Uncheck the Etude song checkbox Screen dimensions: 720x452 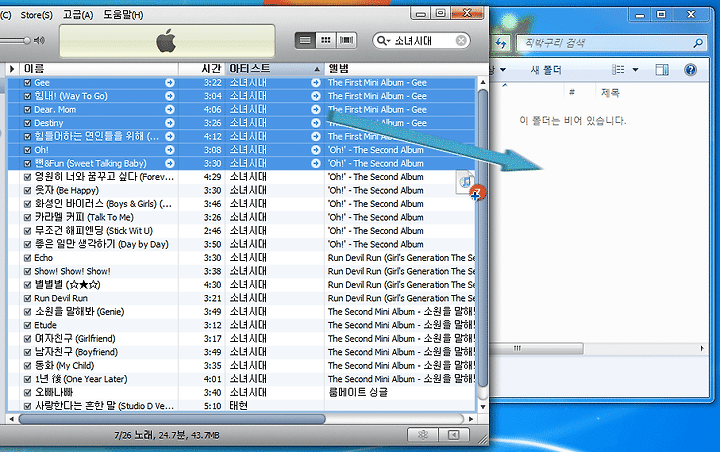click(28, 326)
